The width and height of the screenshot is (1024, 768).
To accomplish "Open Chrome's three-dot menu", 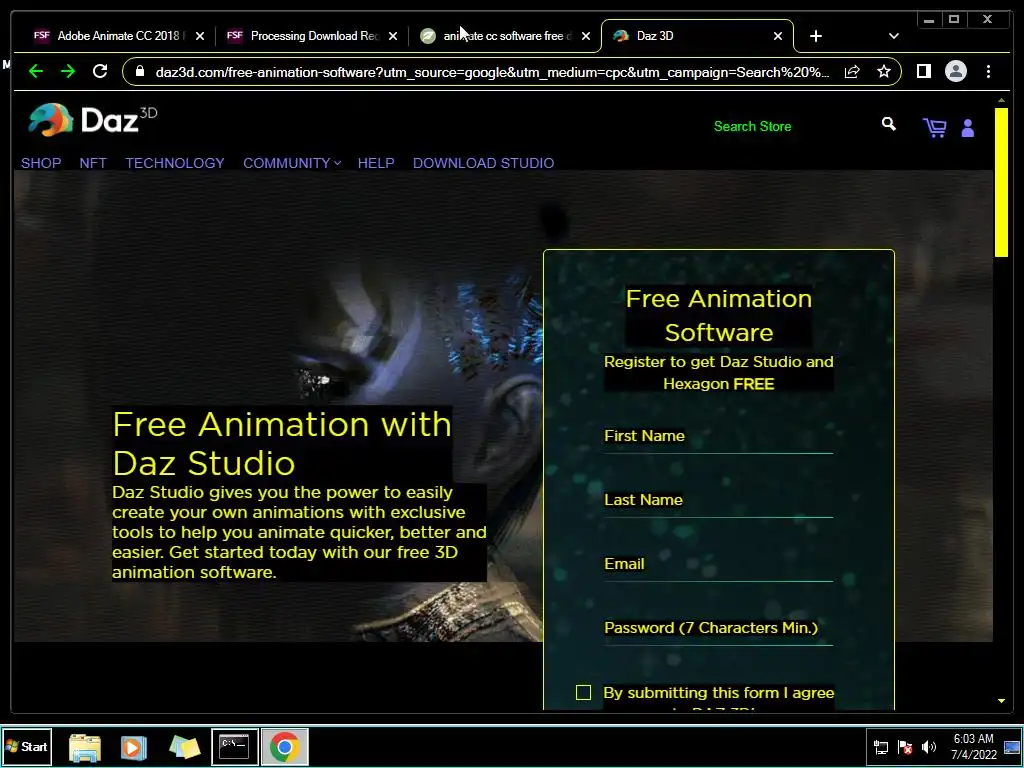I will (x=988, y=71).
